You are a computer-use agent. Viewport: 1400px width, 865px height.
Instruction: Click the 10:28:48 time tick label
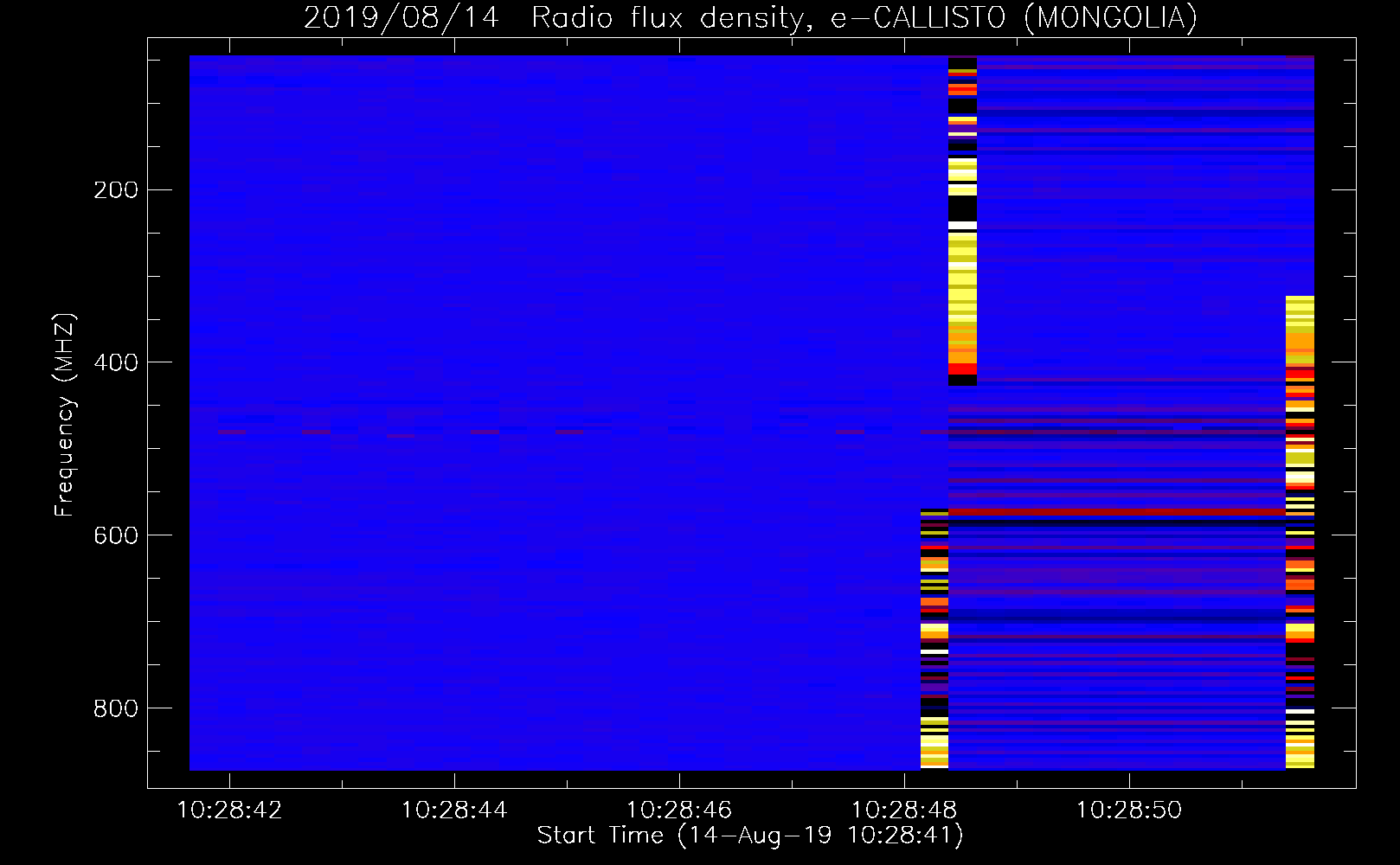coord(904,811)
